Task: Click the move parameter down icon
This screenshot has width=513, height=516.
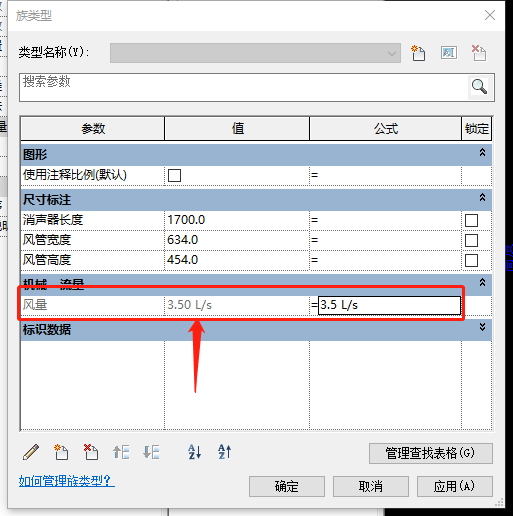Action: click(151, 452)
